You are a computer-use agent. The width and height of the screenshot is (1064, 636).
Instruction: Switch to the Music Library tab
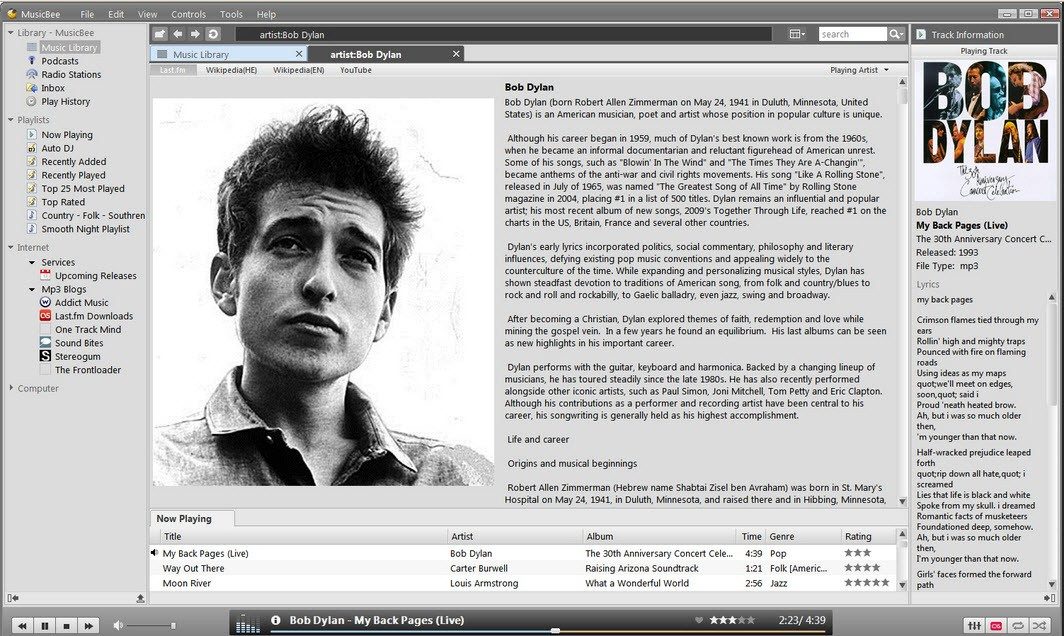click(229, 54)
